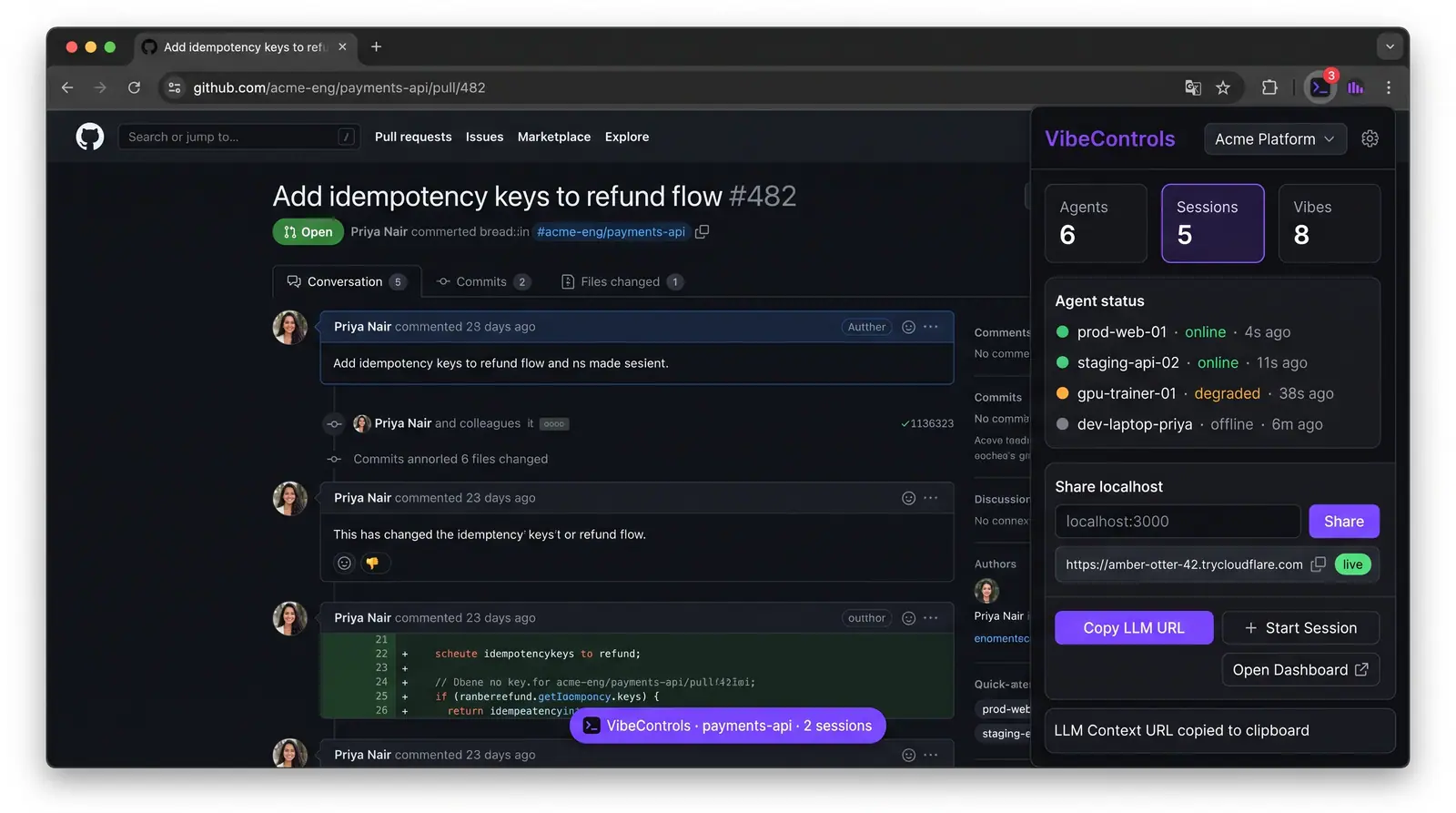Click the prod-web tag in sidebar

pos(1005,709)
